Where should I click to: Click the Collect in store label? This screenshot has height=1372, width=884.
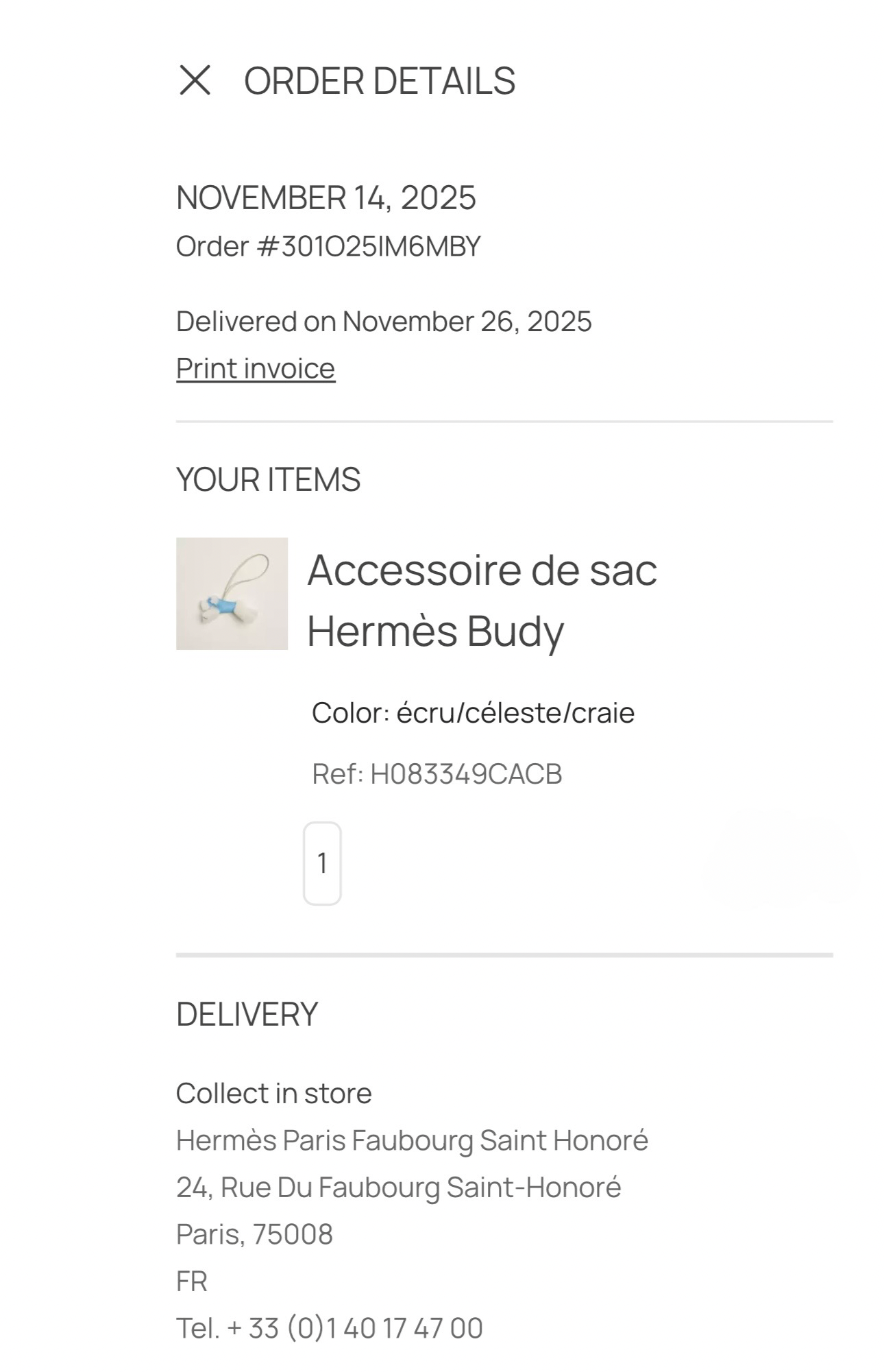[x=273, y=1094]
